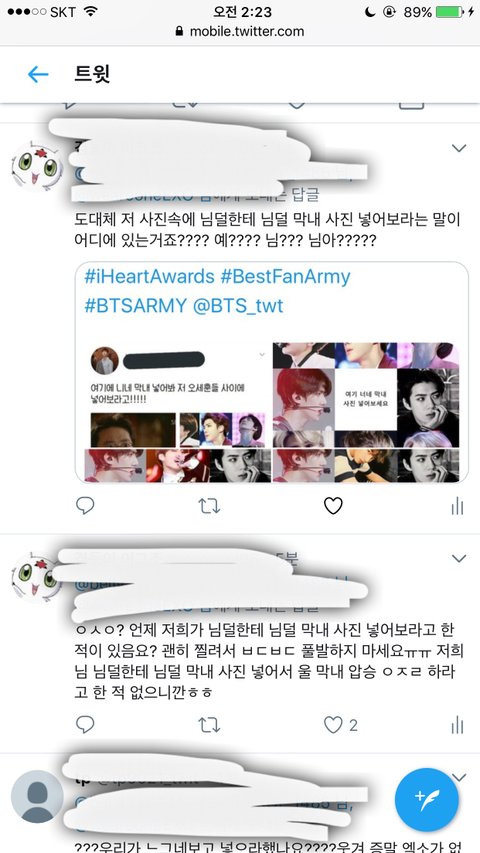Open the right photo collage image

click(x=366, y=412)
